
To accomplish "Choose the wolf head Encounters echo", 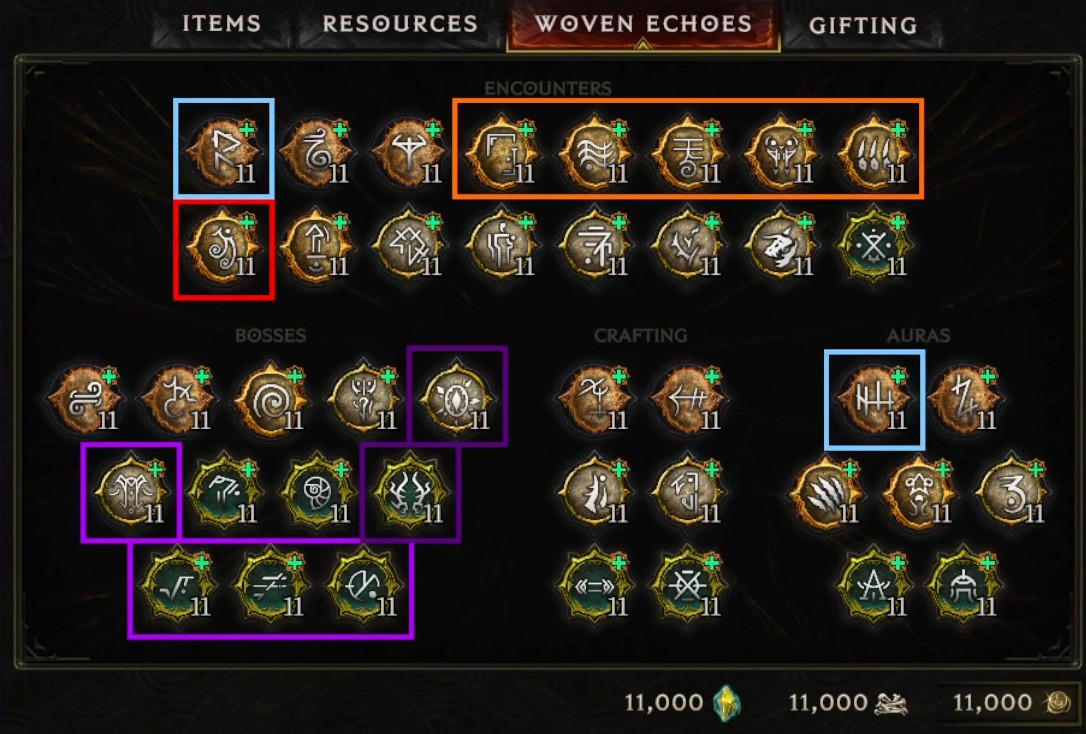I will click(781, 244).
